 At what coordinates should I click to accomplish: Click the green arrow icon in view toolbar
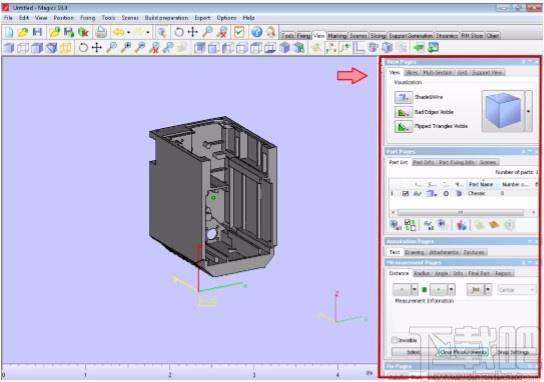click(x=419, y=48)
